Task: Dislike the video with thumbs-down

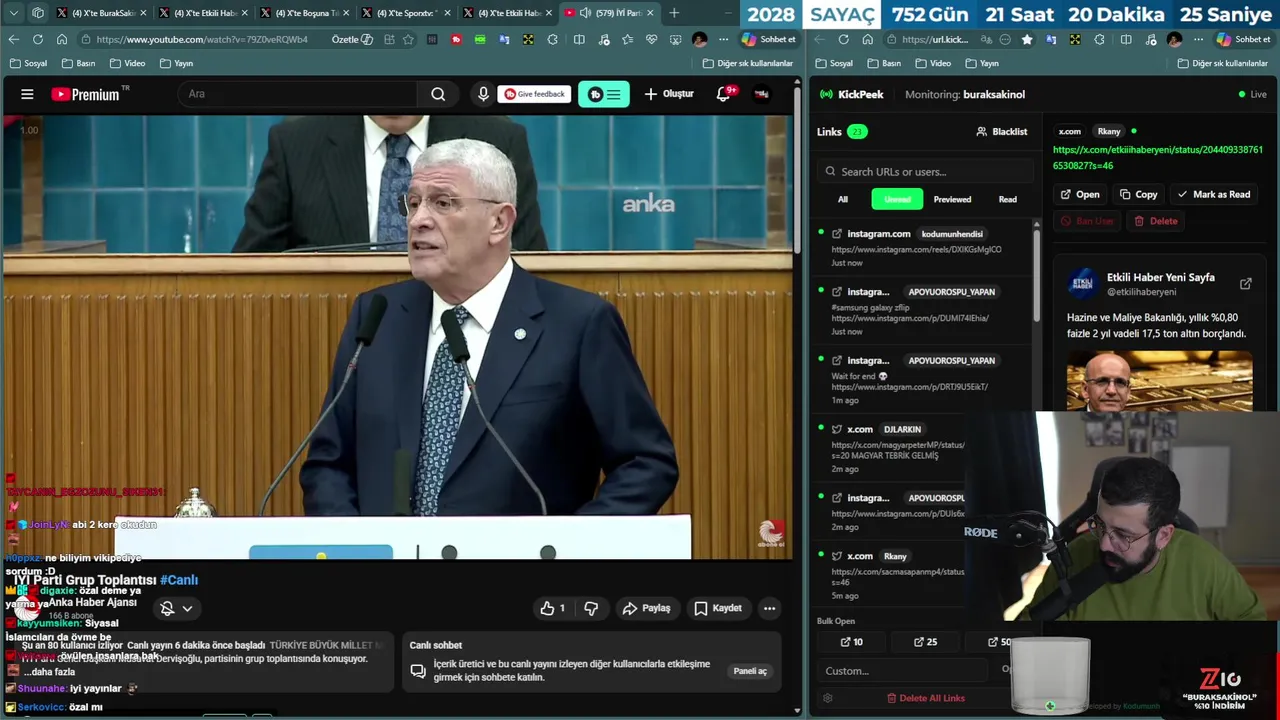Action: pos(591,608)
